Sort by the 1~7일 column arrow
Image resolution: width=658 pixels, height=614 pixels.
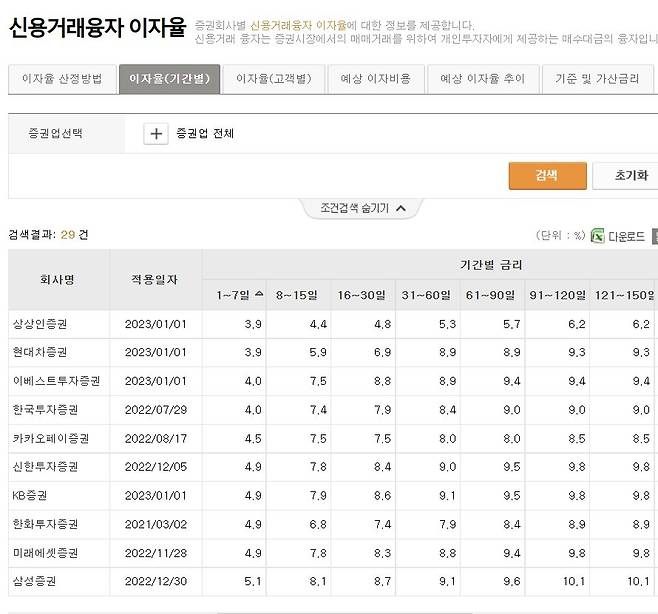point(259,294)
